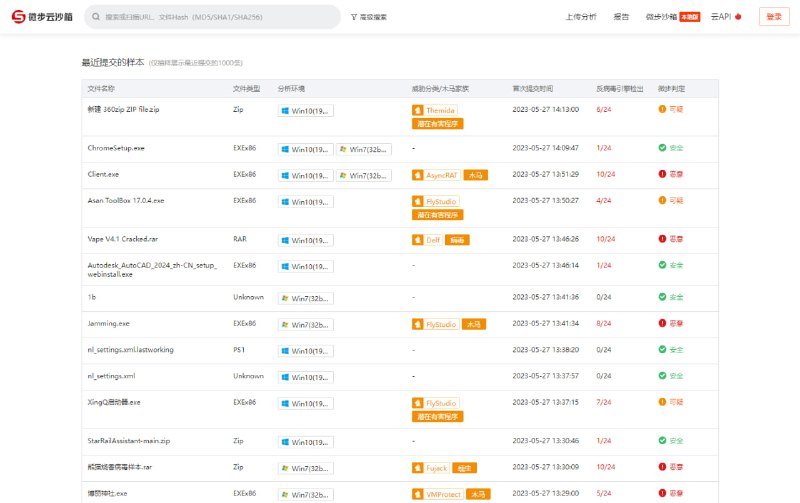Open sample StarRailAssistant-main.zip
This screenshot has height=503, width=800.
(x=129, y=440)
